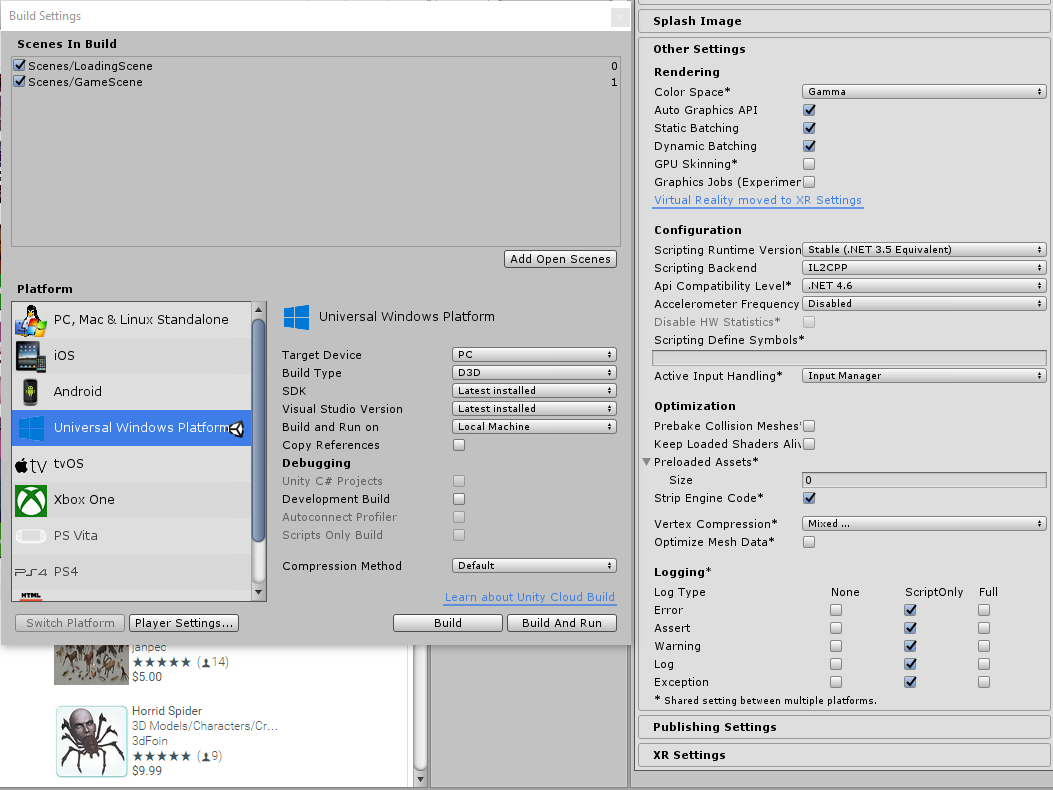Open Visual Studio Version dropdown
Screen dimensions: 1053x790
(x=534, y=408)
